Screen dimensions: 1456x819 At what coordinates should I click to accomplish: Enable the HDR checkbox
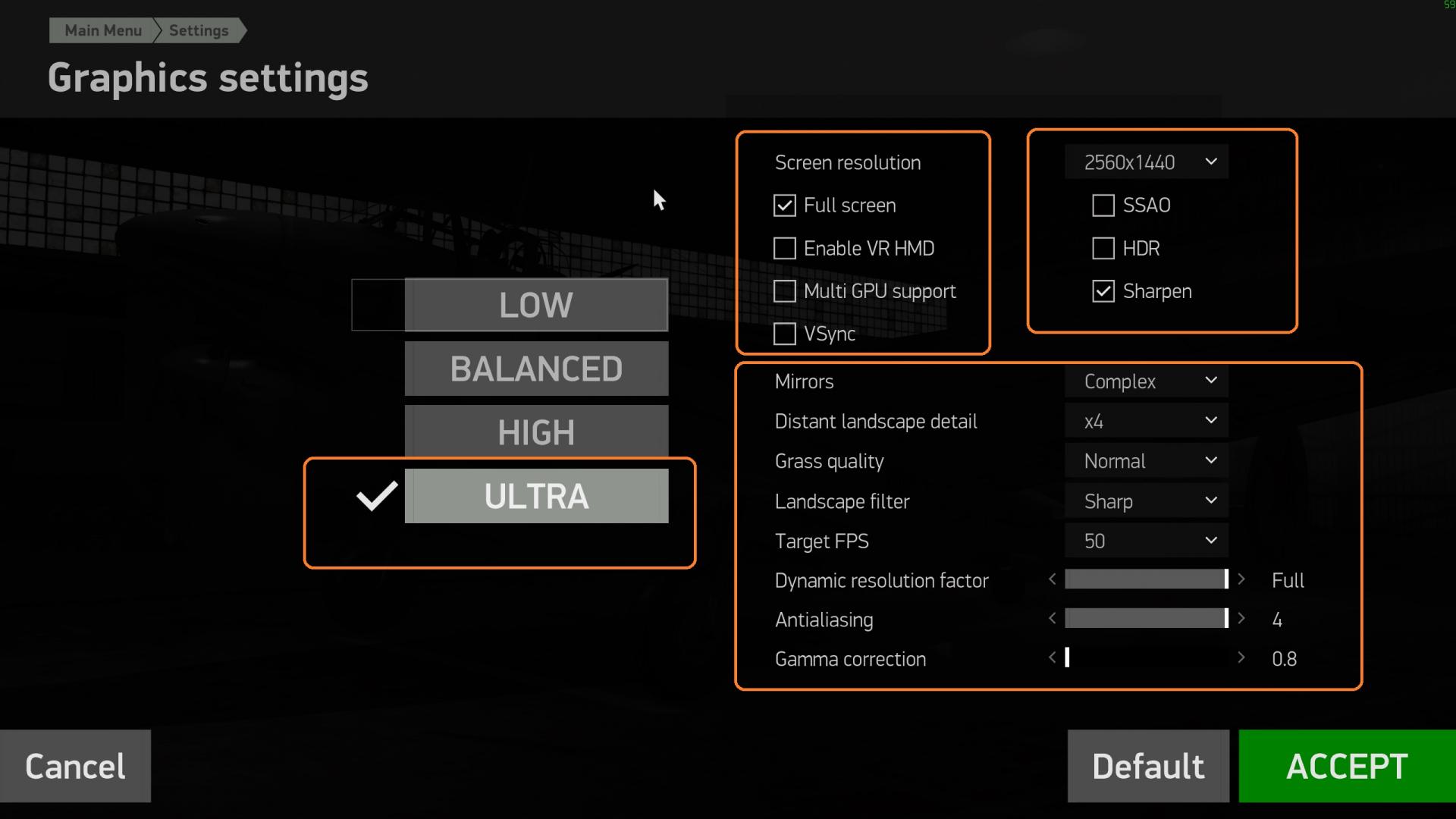(1103, 248)
